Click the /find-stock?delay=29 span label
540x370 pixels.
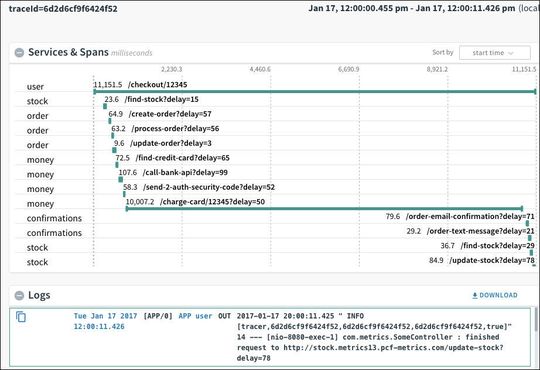498,246
